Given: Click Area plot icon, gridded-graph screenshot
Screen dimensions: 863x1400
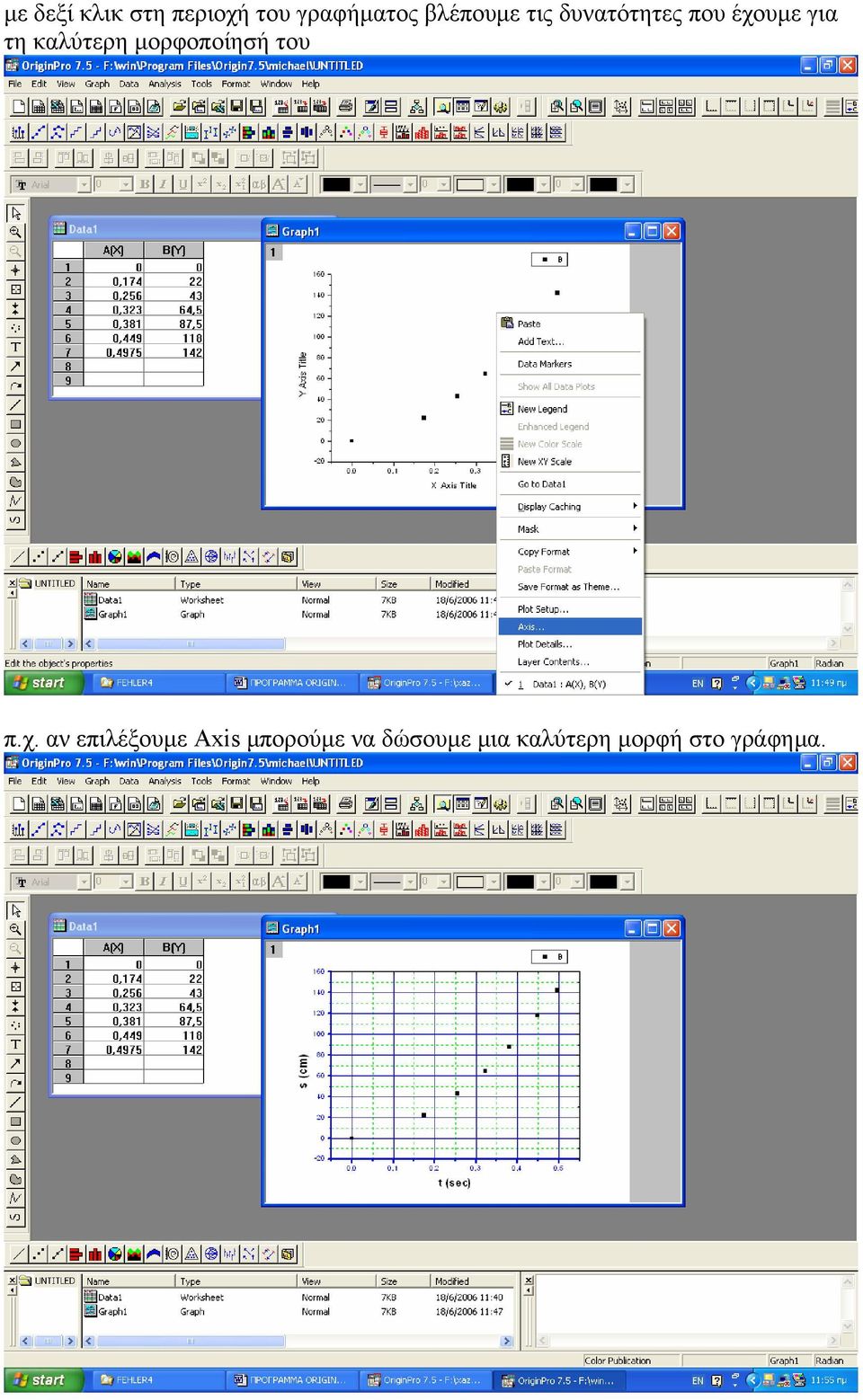Looking at the screenshot, I should coord(134,1254).
